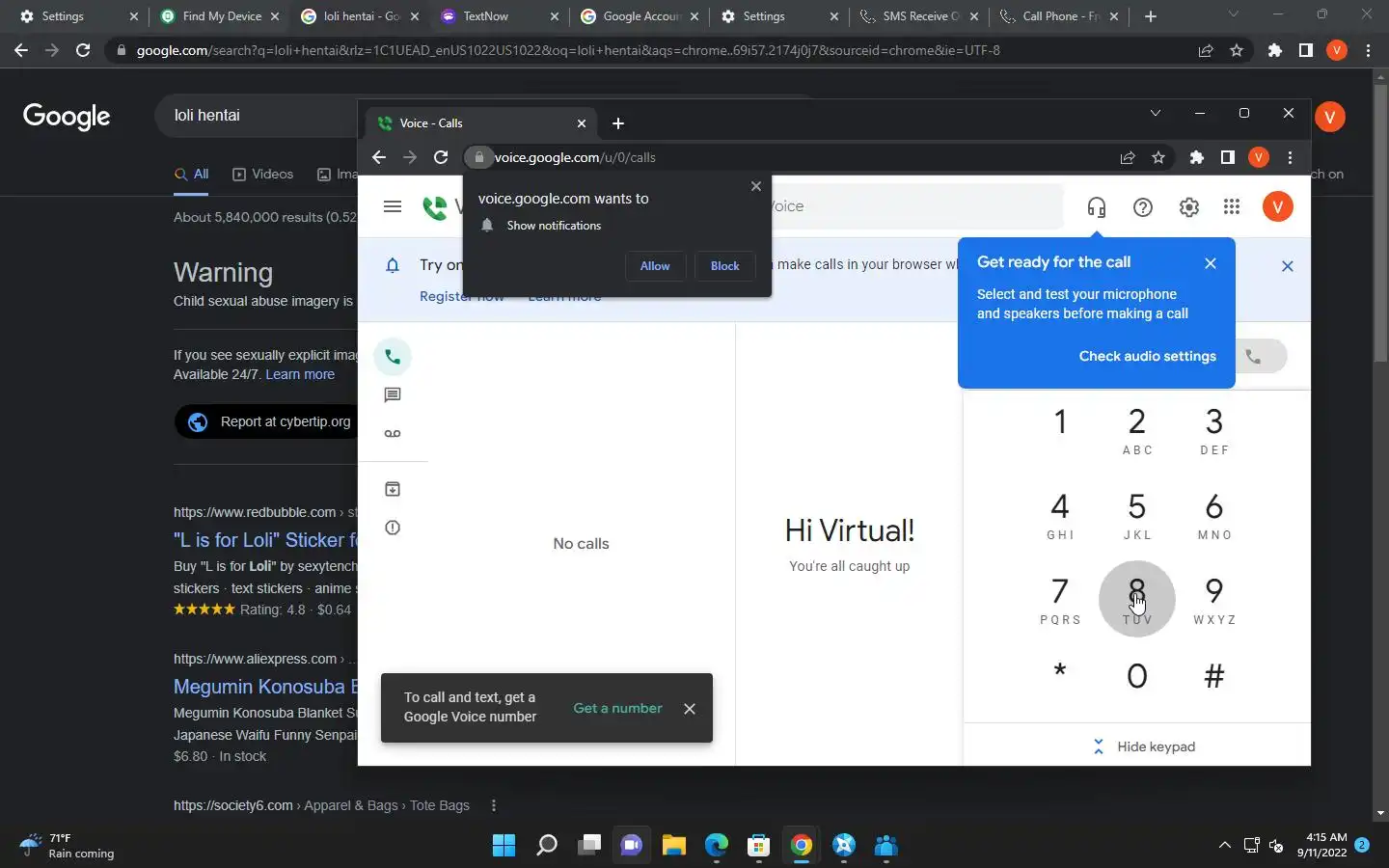Dismiss the 'Get a Google Voice number' snackbar
1389x868 pixels.
point(690,709)
